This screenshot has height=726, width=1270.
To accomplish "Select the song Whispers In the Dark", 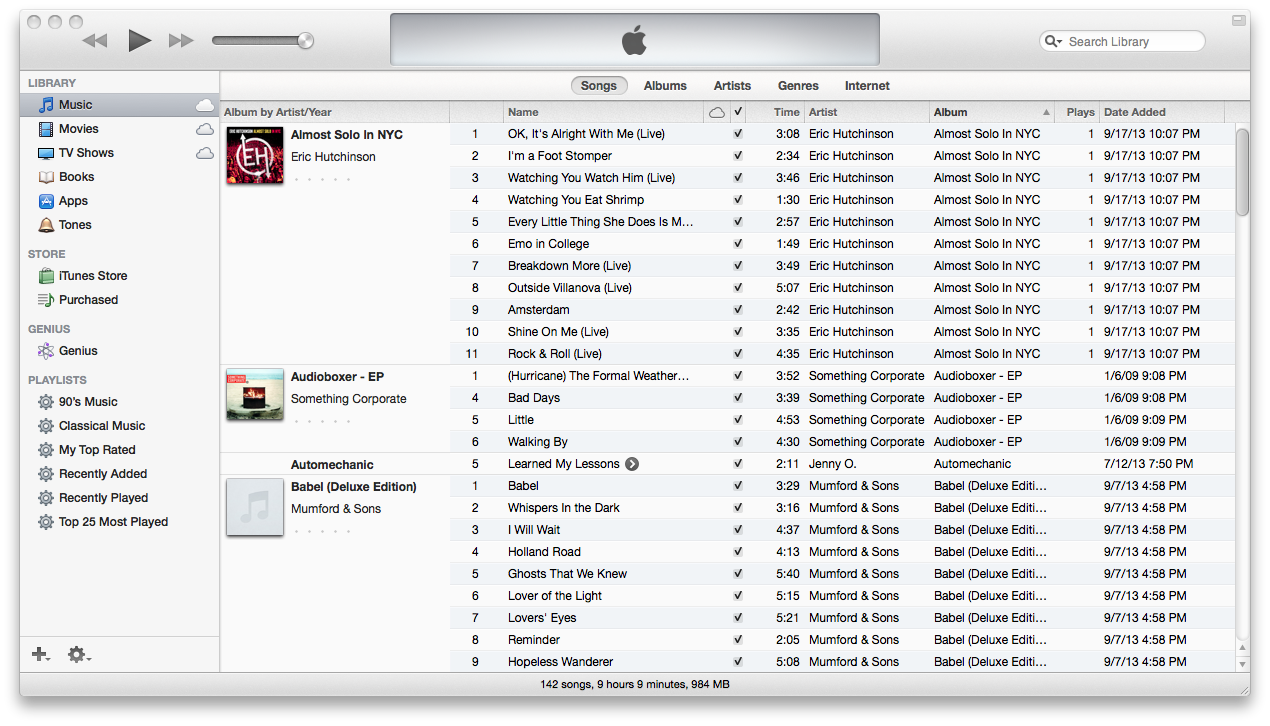I will pos(563,508).
